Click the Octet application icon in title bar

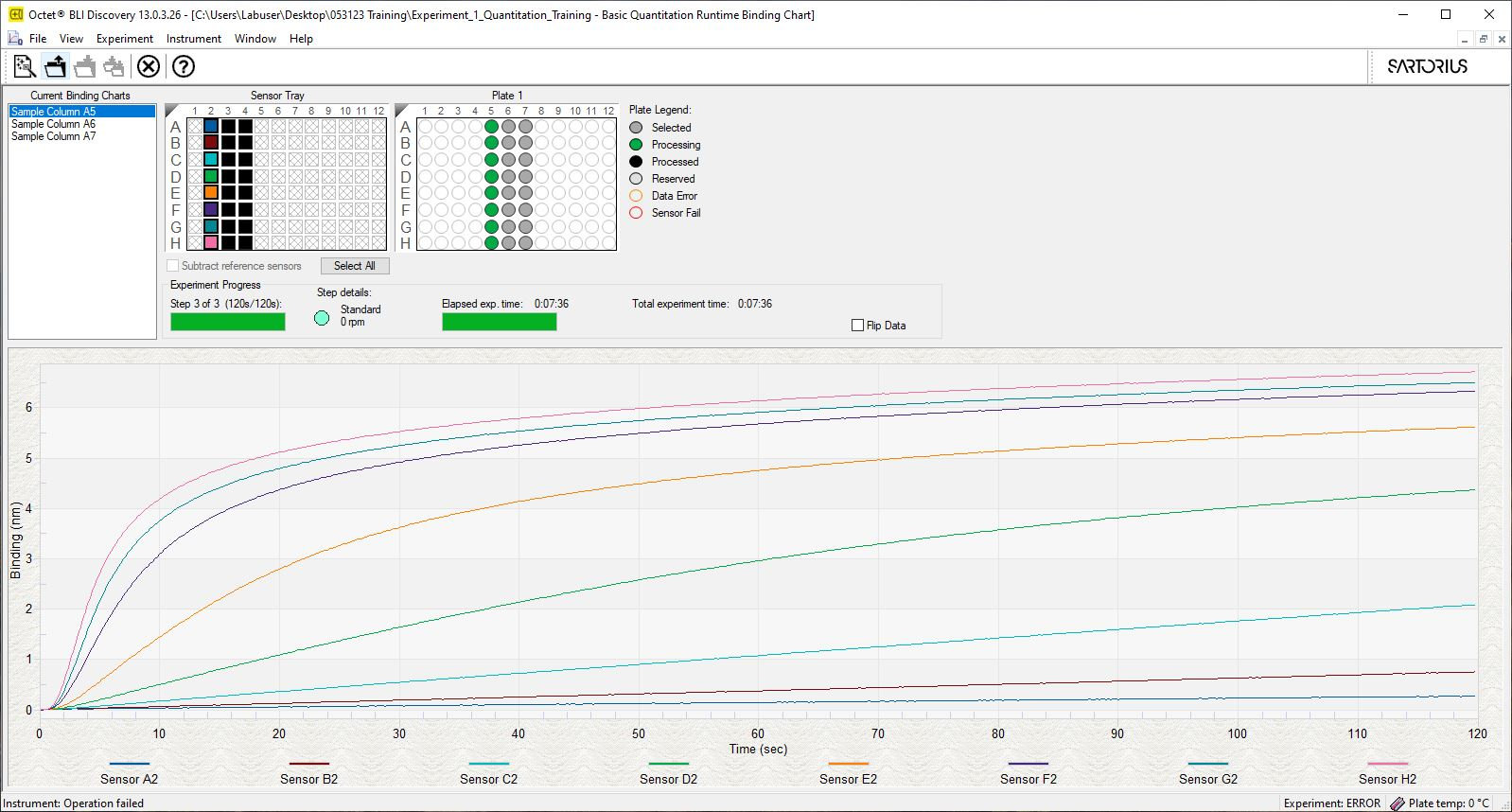pyautogui.click(x=14, y=14)
